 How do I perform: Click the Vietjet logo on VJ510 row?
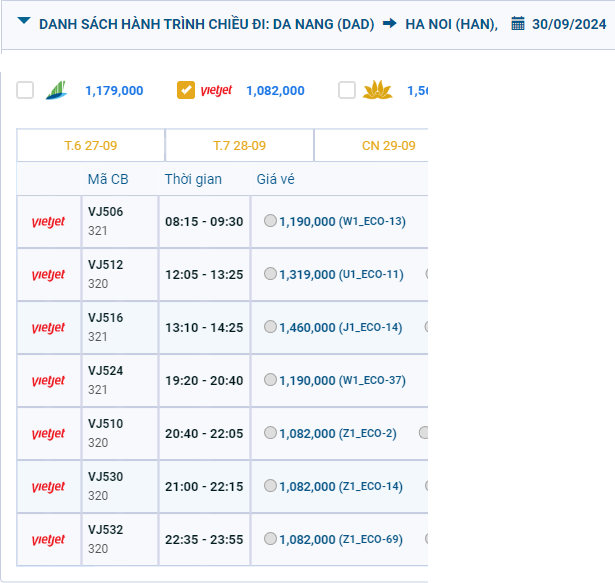(x=48, y=434)
